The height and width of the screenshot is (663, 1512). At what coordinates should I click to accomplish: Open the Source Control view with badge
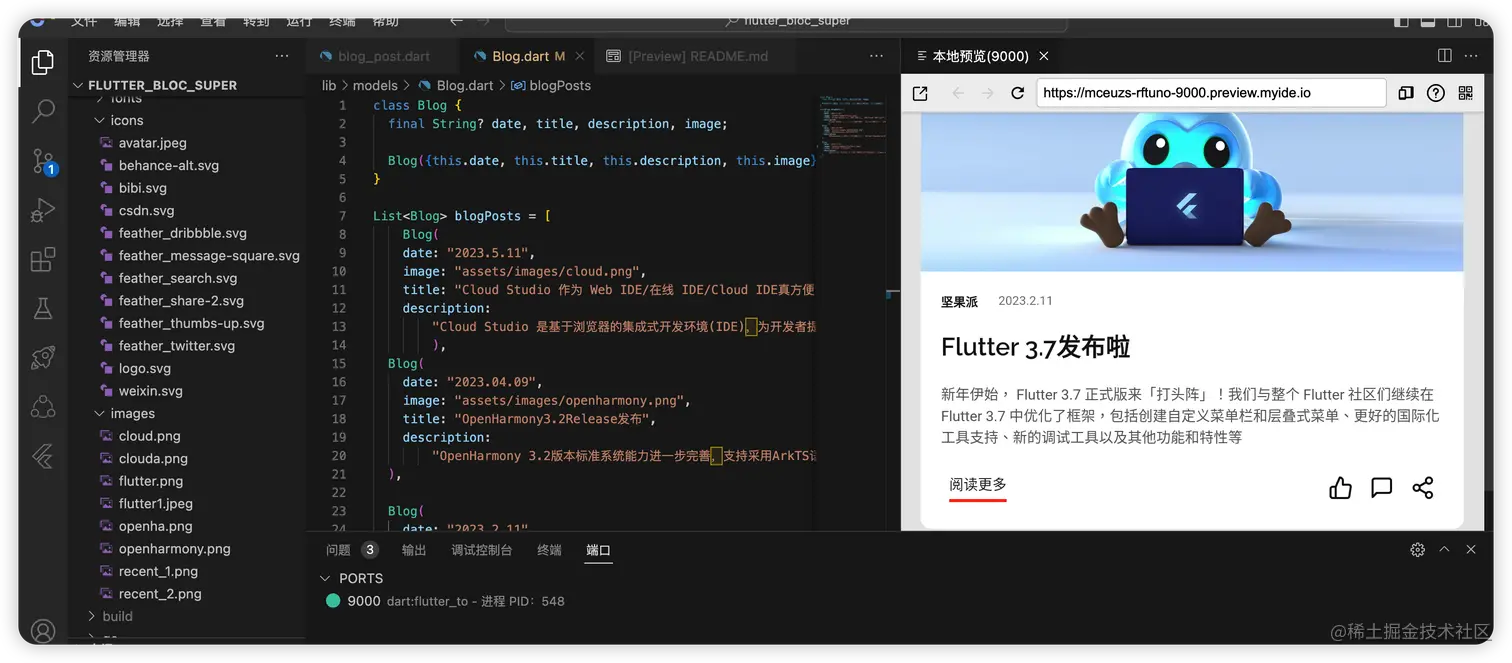(x=42, y=161)
